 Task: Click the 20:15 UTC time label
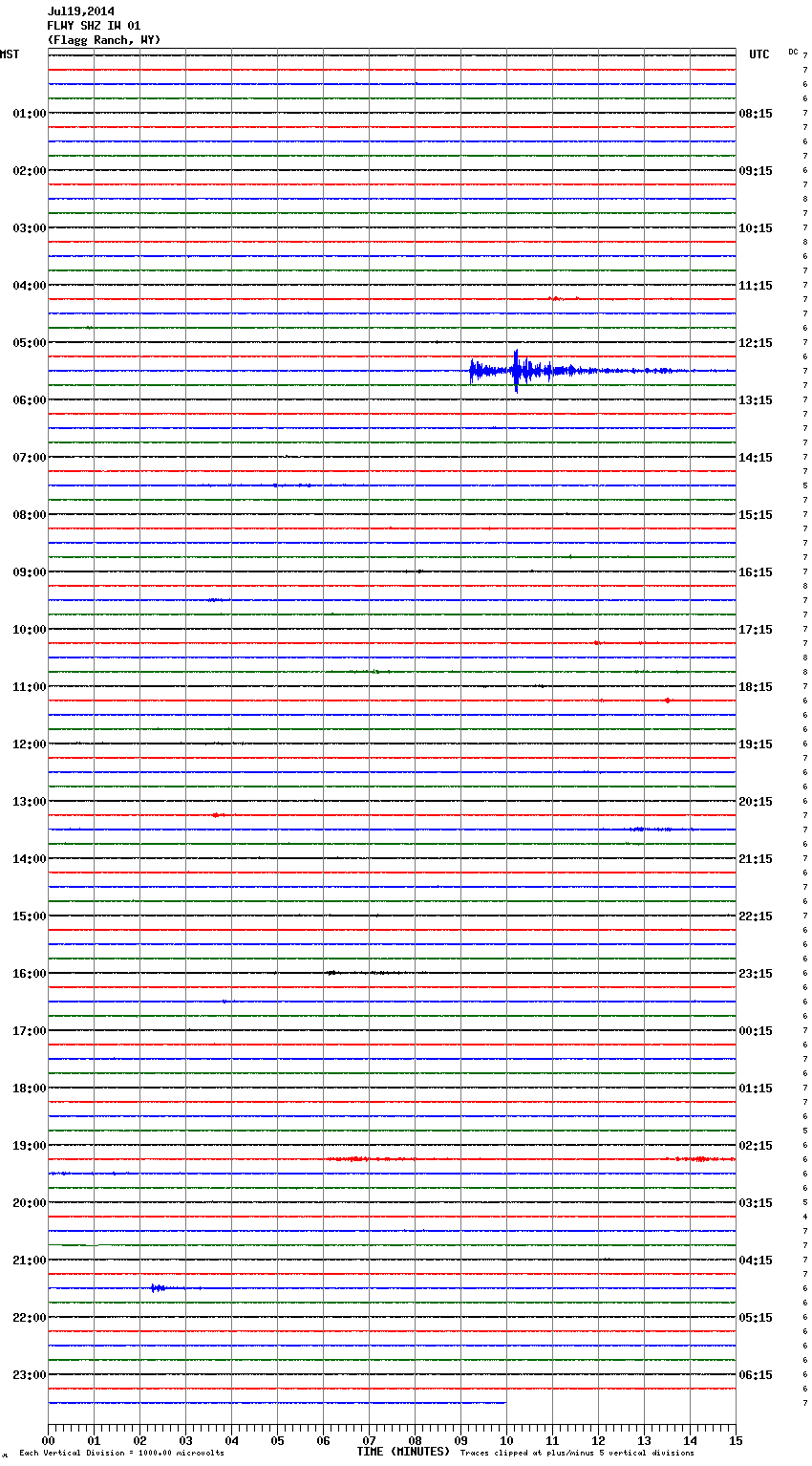tap(756, 802)
